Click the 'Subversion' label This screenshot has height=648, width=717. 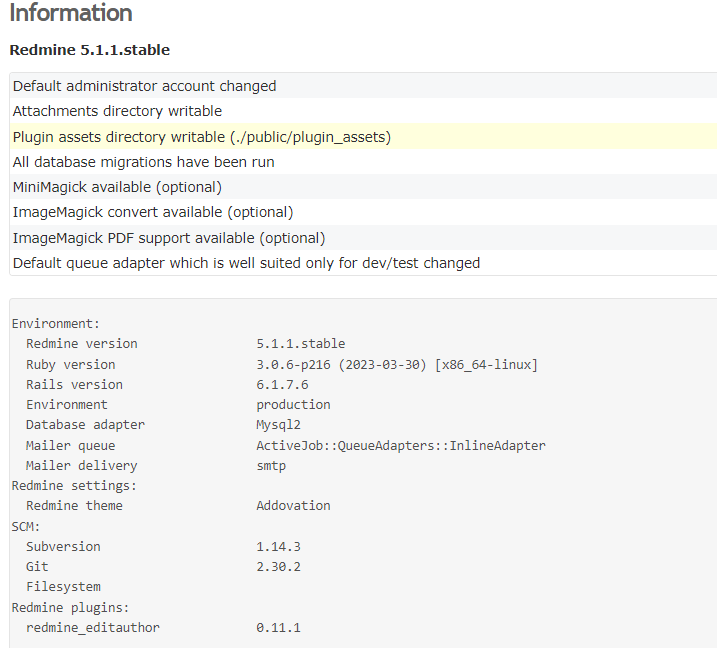[63, 546]
